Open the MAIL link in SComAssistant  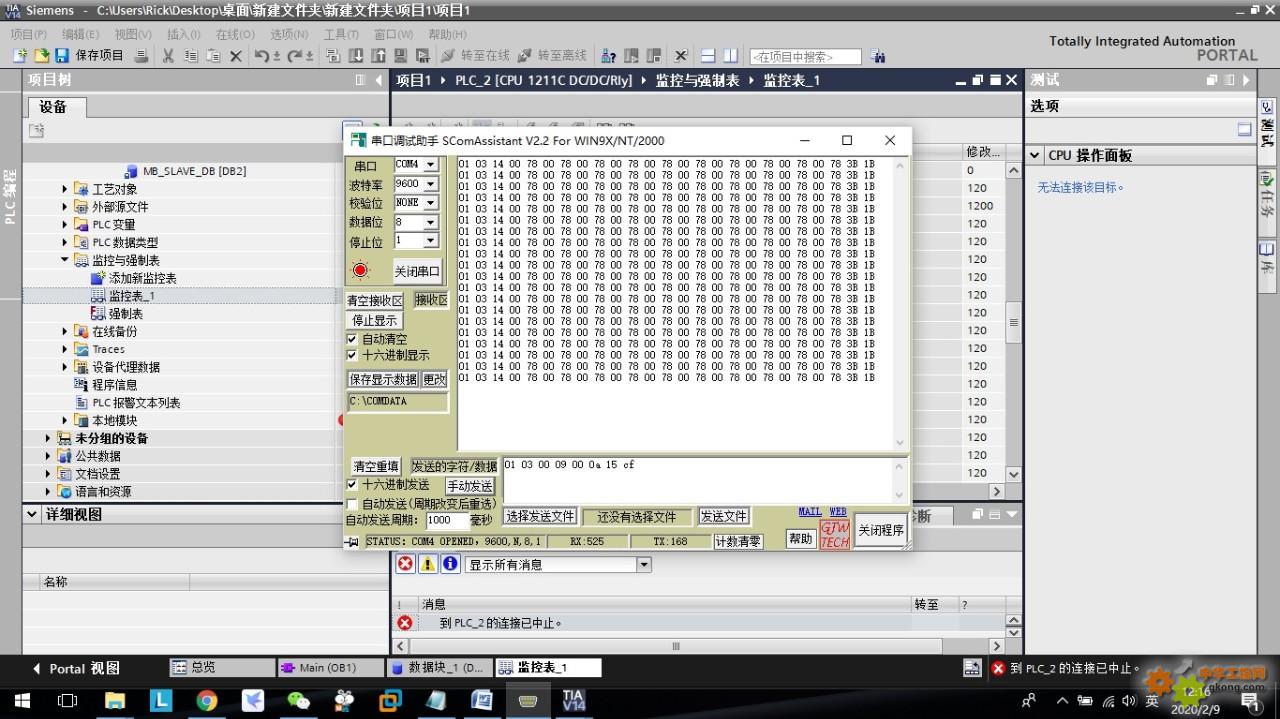click(810, 512)
